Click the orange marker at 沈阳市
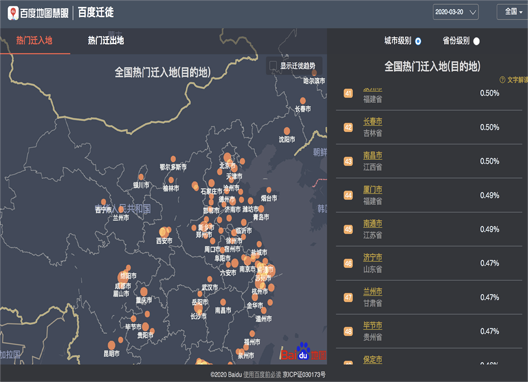528x382 pixels. 287,131
